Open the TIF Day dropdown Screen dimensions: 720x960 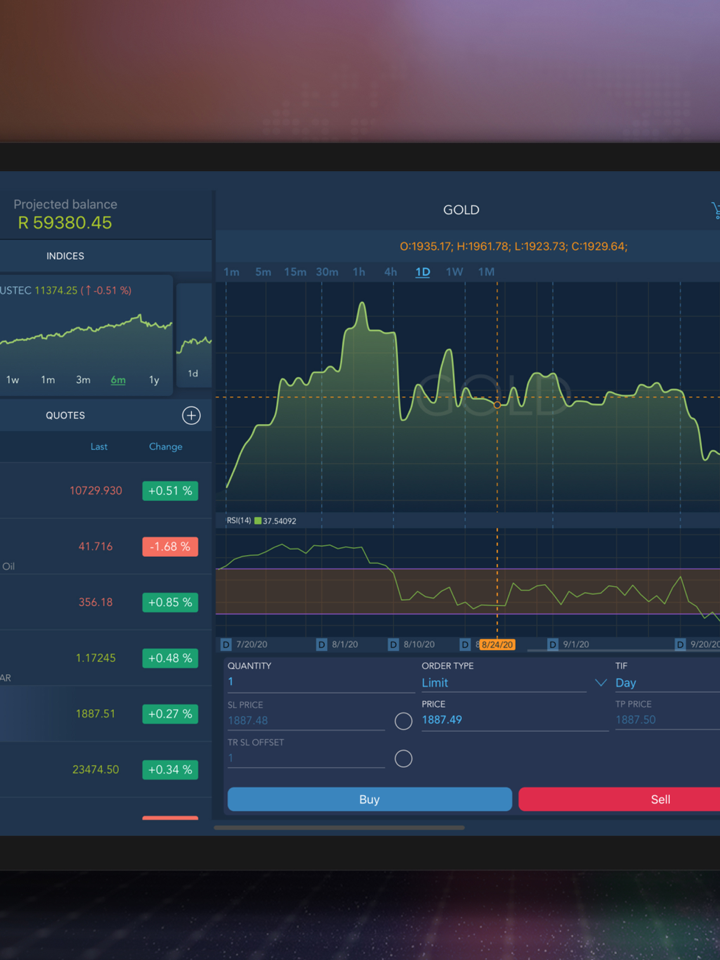coord(665,683)
